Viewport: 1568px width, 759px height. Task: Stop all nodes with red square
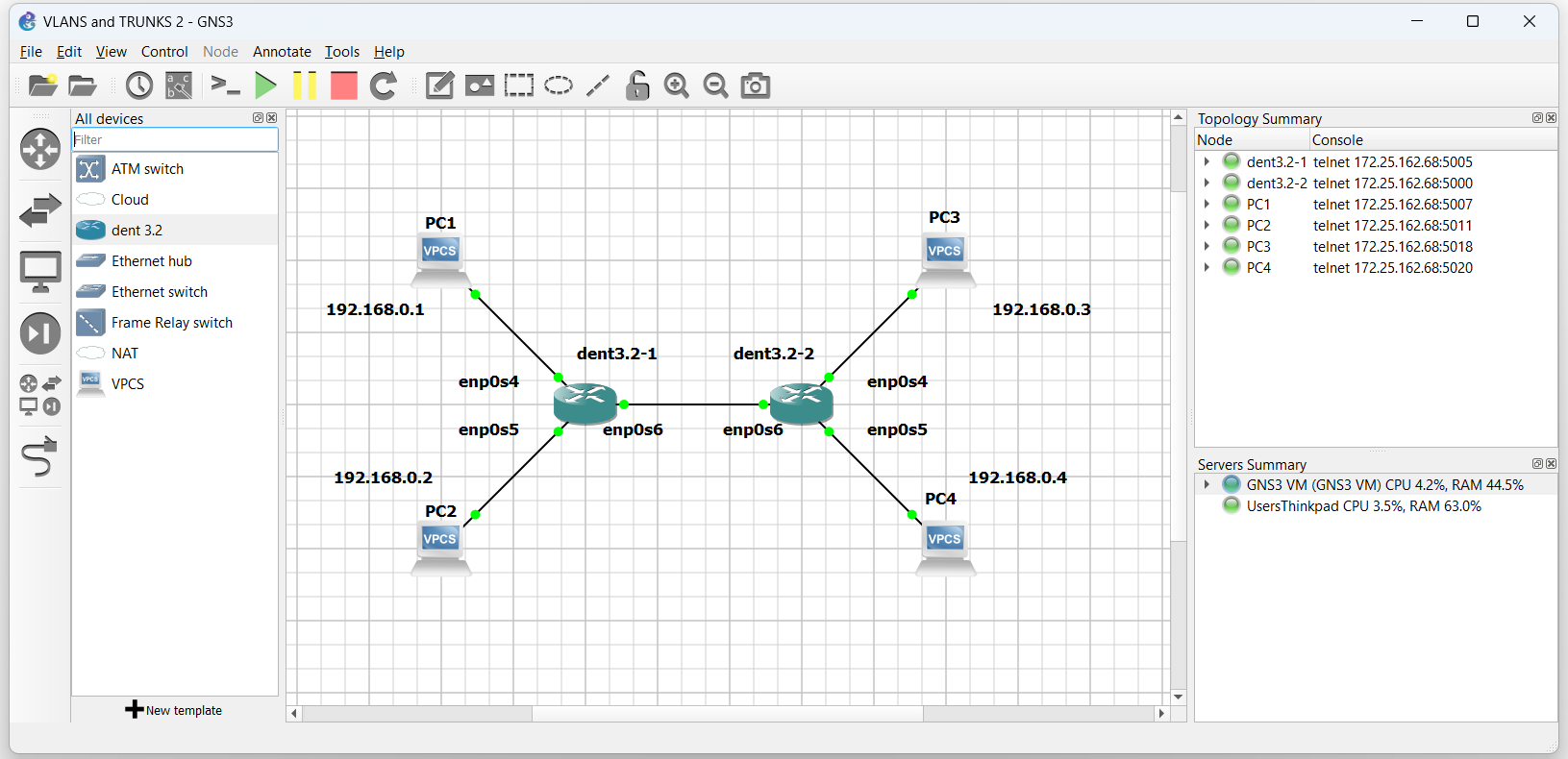coord(343,86)
